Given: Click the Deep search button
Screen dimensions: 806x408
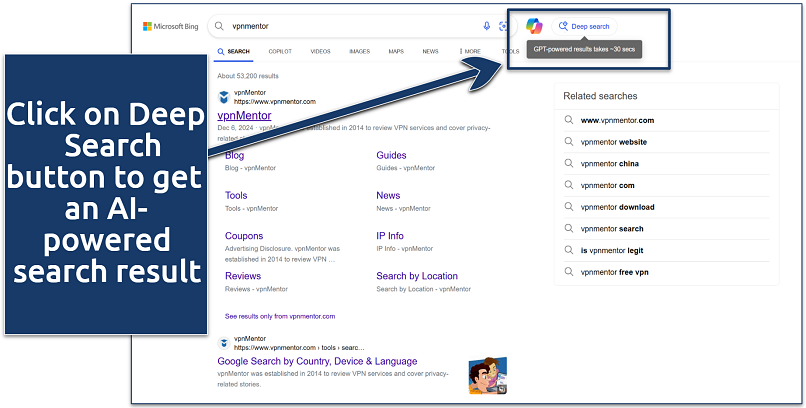Looking at the screenshot, I should click(584, 26).
